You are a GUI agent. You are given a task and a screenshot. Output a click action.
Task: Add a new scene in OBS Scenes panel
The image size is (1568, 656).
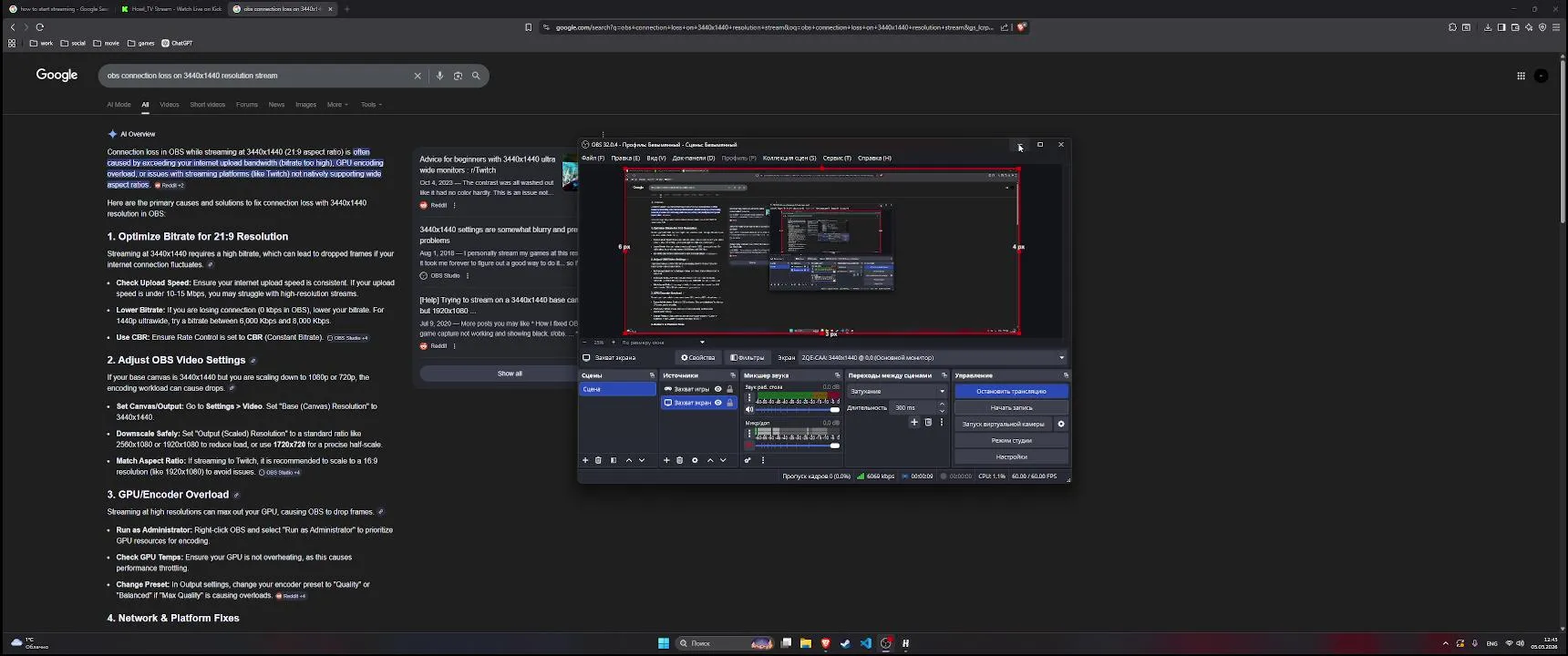tap(585, 460)
